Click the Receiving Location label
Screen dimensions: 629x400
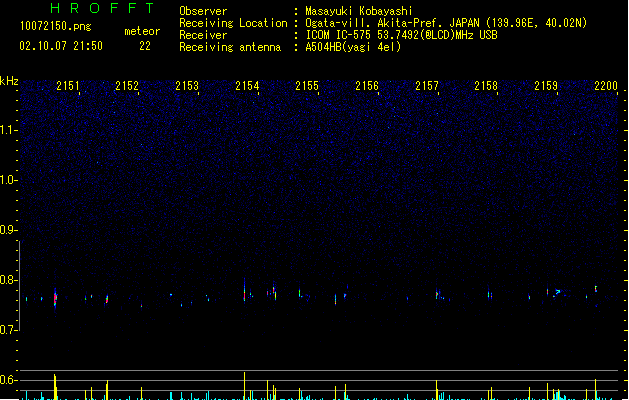coord(233,23)
